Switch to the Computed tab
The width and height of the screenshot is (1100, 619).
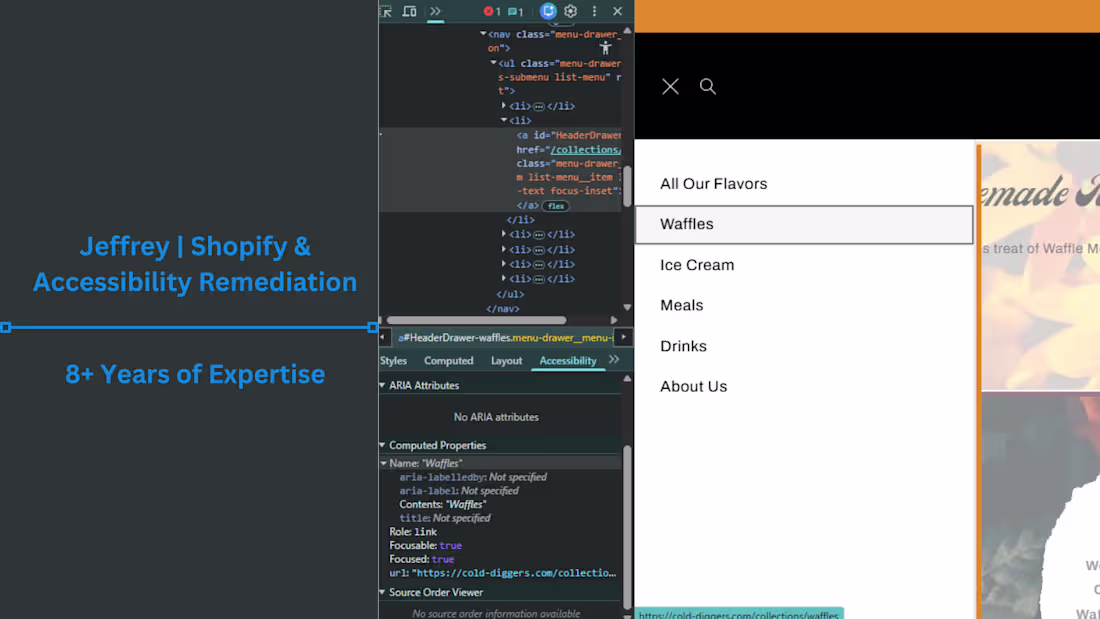click(x=448, y=360)
